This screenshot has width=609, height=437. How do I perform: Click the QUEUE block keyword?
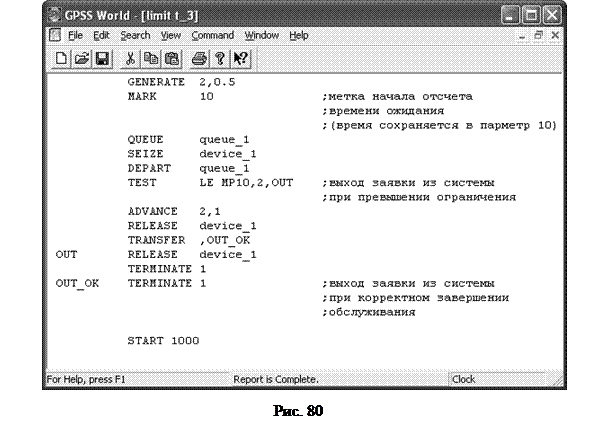pos(146,139)
